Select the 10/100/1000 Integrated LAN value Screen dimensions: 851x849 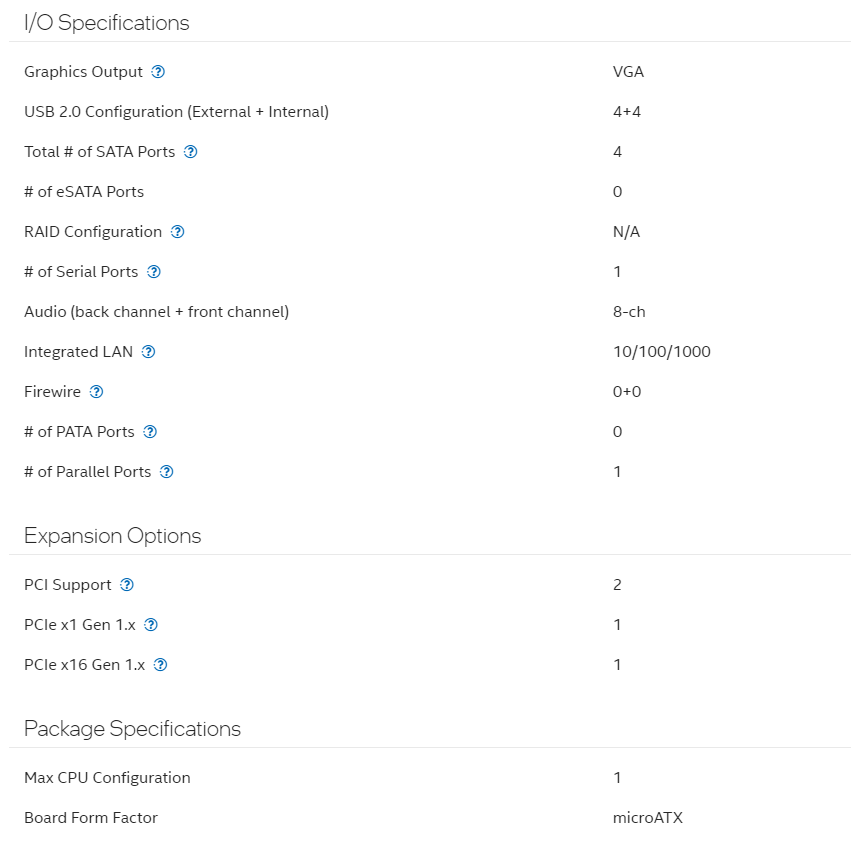click(662, 352)
